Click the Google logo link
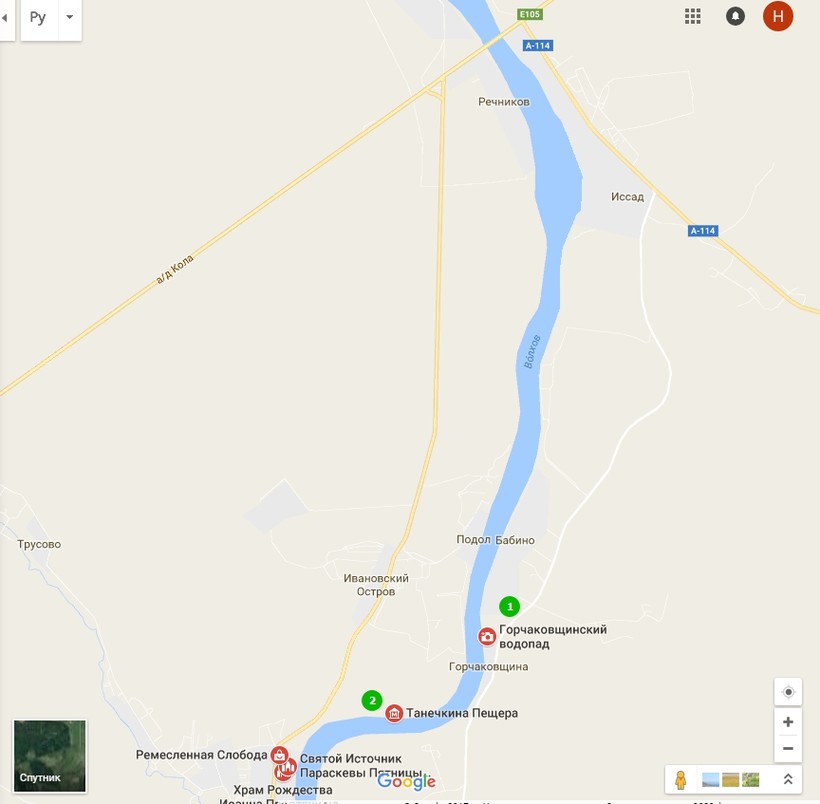The width and height of the screenshot is (820, 804). 406,782
